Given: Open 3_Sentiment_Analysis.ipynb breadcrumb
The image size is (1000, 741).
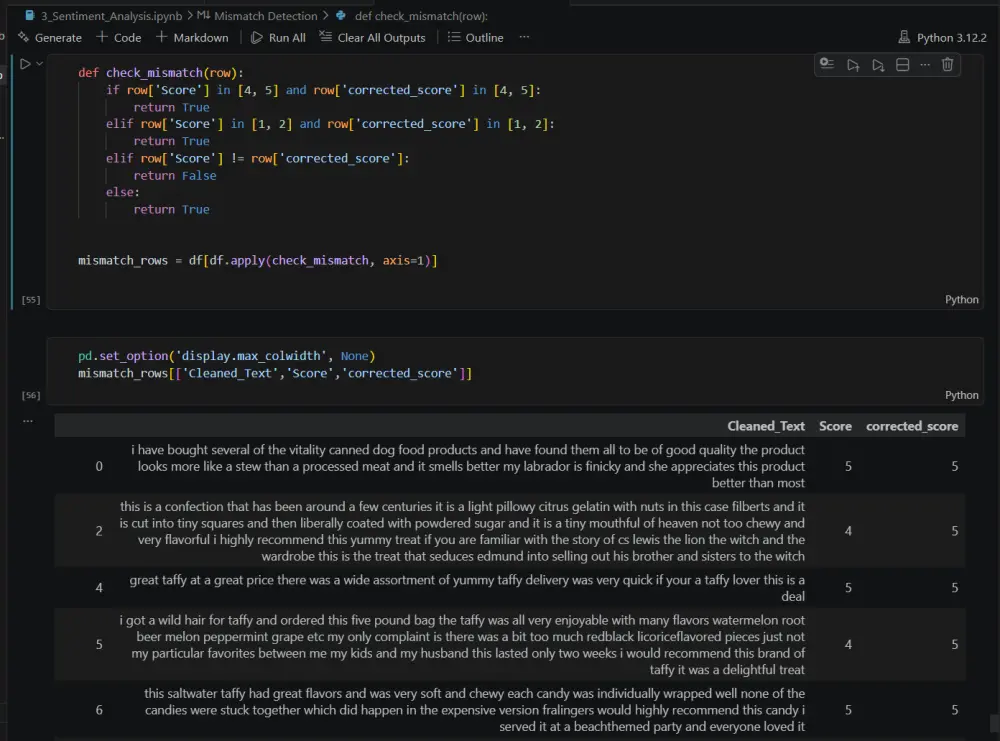Looking at the screenshot, I should click(x=112, y=16).
